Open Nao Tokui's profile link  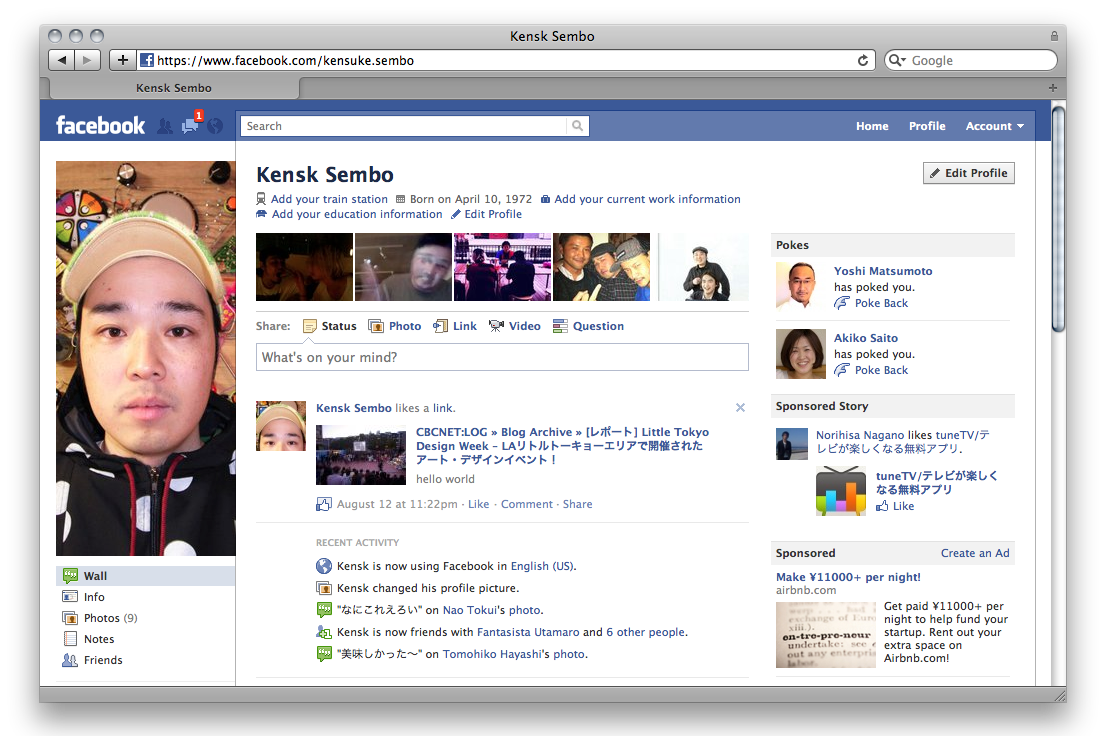470,611
